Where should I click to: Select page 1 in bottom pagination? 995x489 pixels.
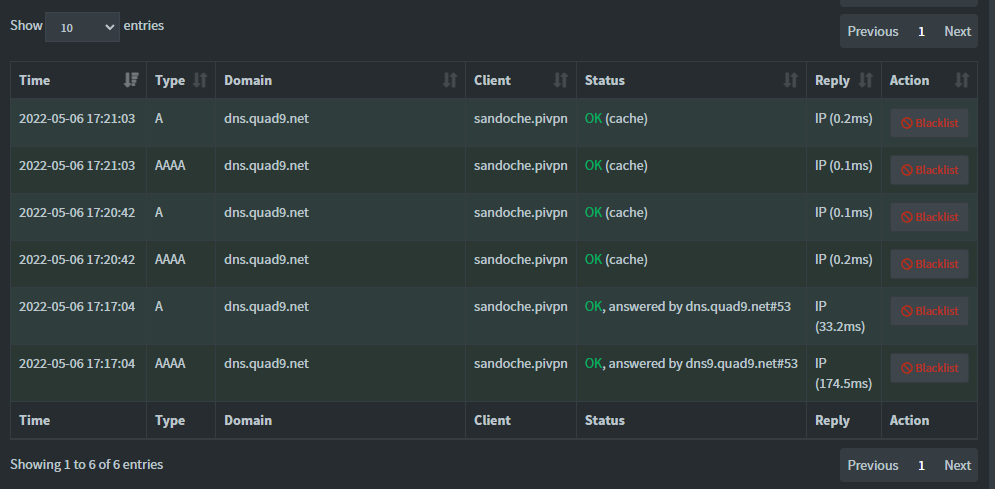click(921, 465)
